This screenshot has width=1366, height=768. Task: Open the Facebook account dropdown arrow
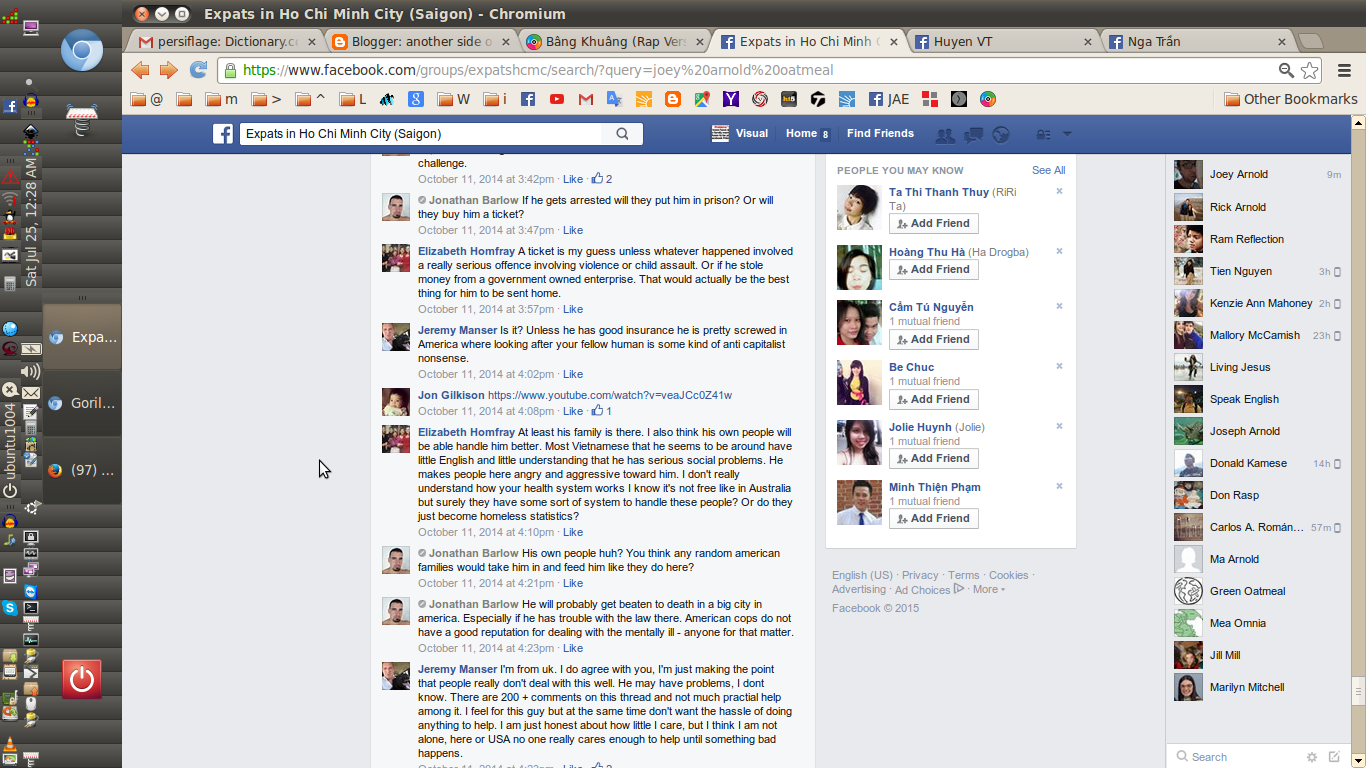(1067, 134)
